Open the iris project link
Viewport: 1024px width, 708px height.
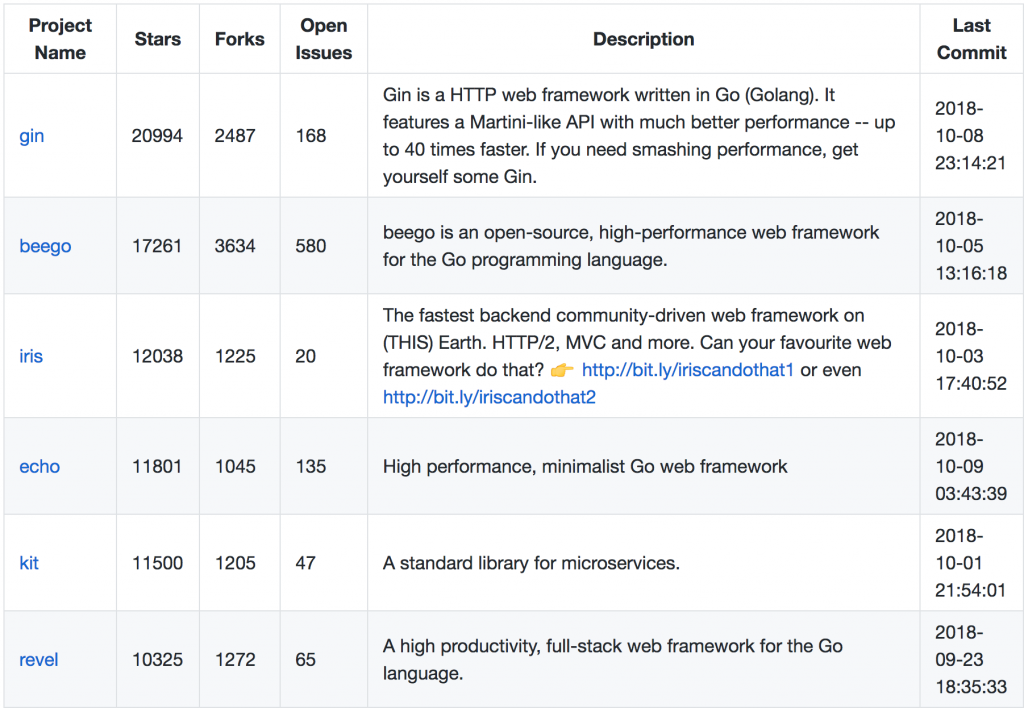[x=31, y=356]
